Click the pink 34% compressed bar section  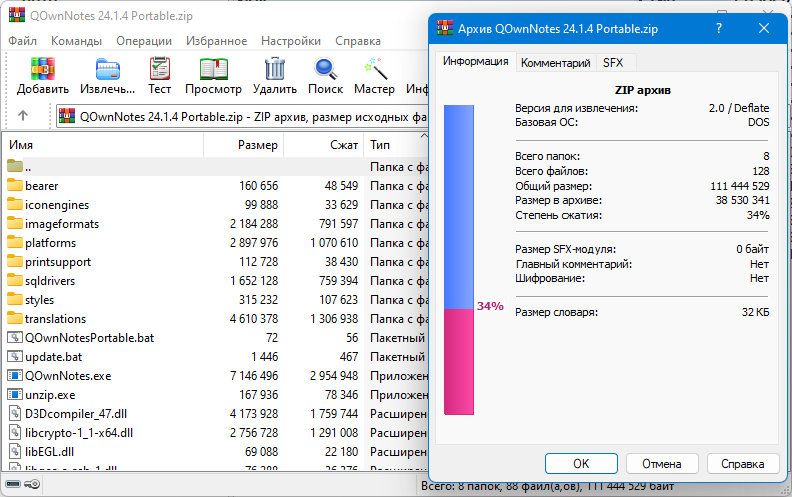(459, 362)
